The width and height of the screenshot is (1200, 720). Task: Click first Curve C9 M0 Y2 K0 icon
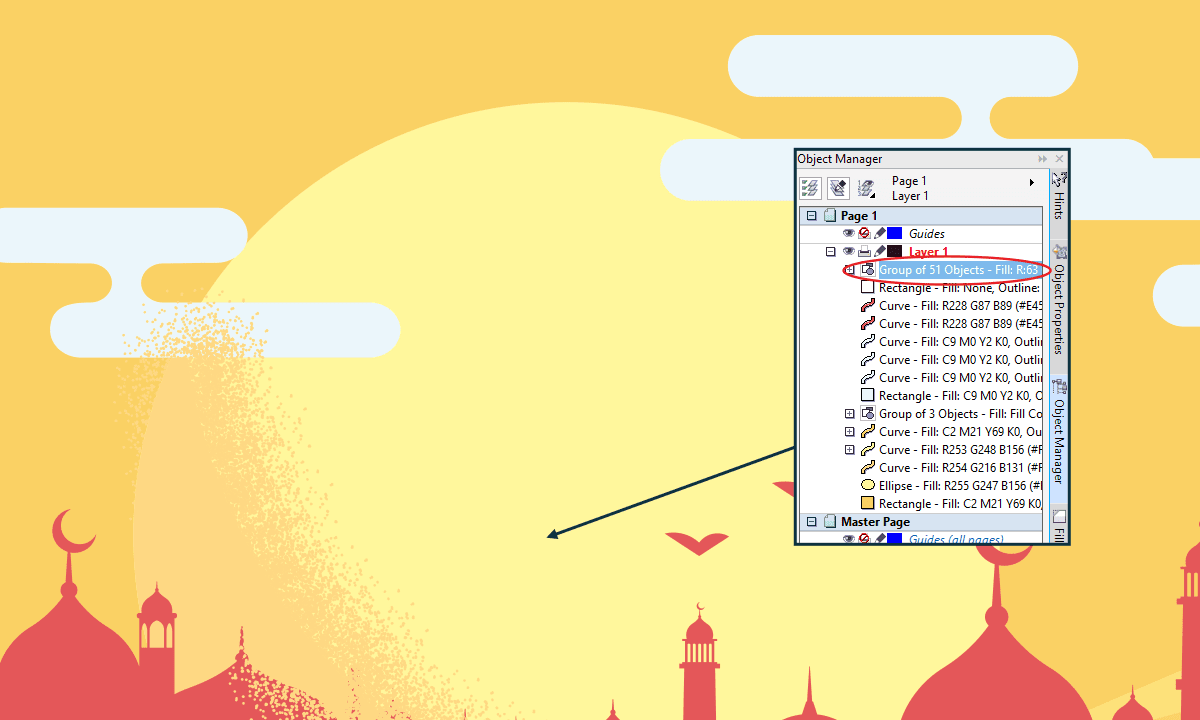tap(868, 342)
